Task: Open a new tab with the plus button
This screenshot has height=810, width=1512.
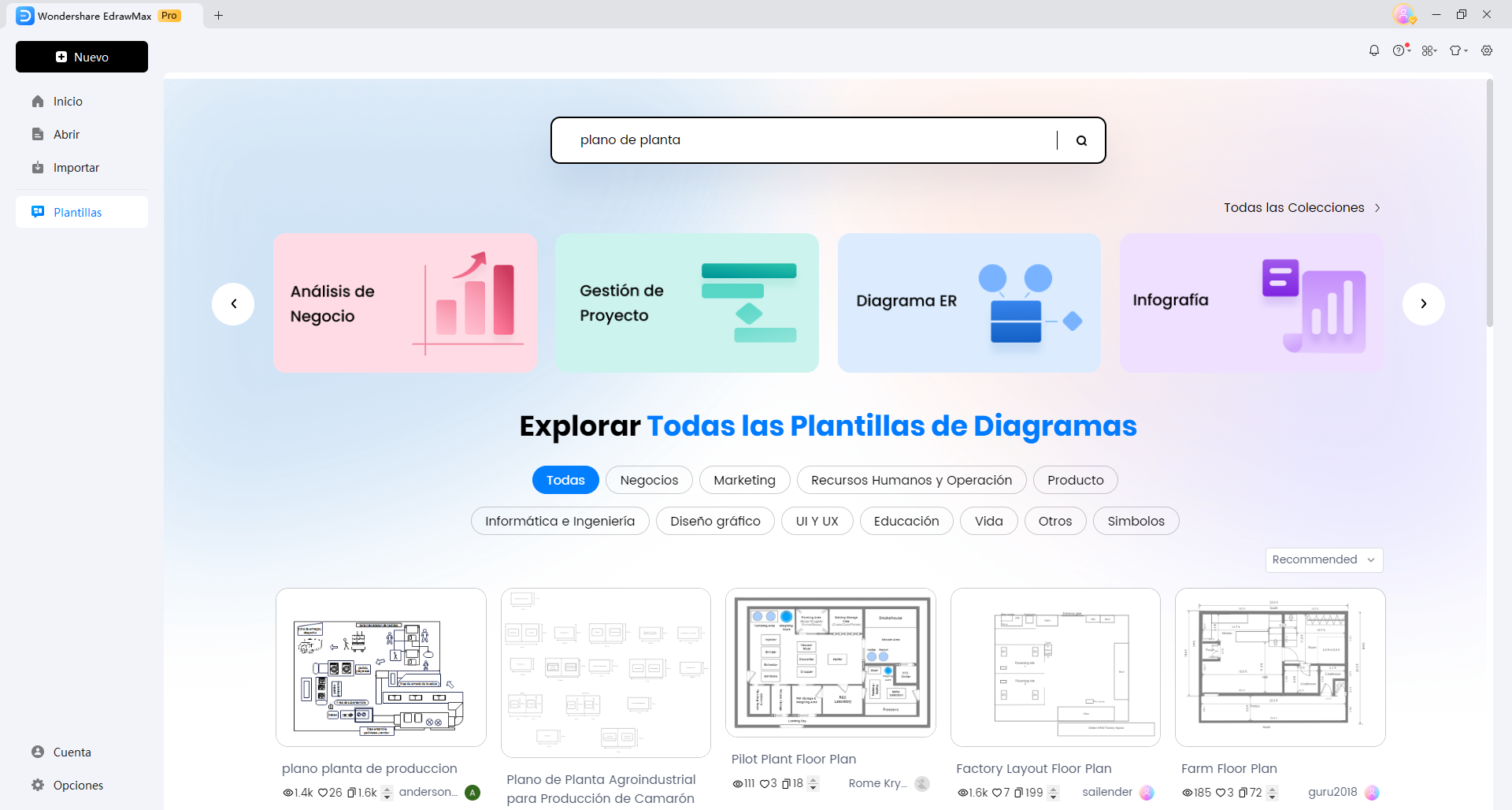Action: [x=219, y=15]
